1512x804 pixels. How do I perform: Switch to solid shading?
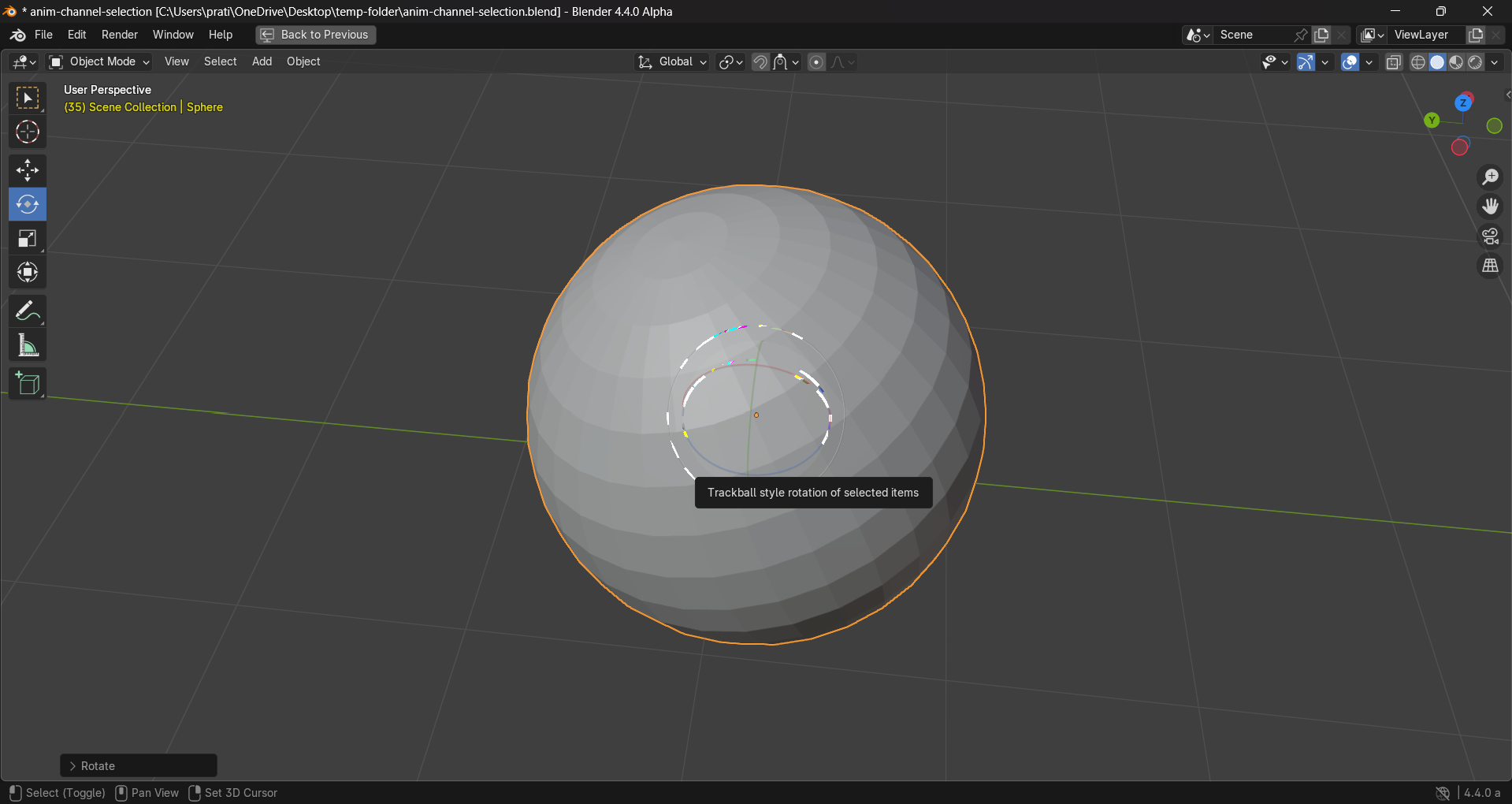click(x=1437, y=61)
